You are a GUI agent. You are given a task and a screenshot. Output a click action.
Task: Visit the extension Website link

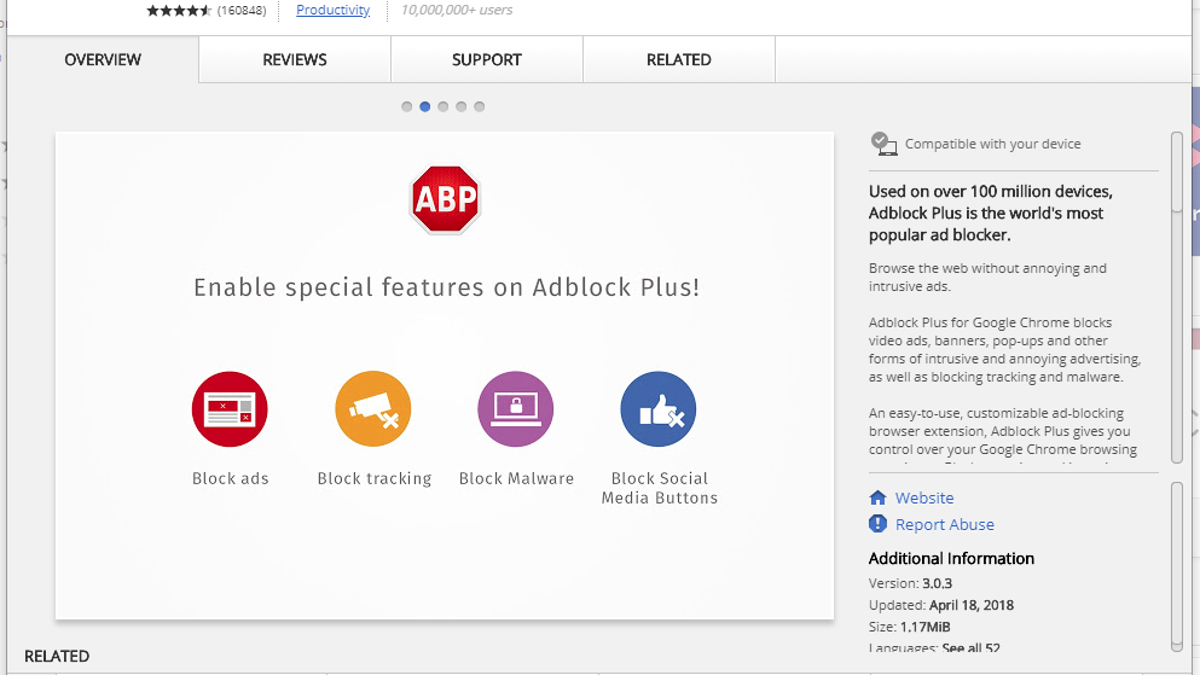[x=924, y=498]
